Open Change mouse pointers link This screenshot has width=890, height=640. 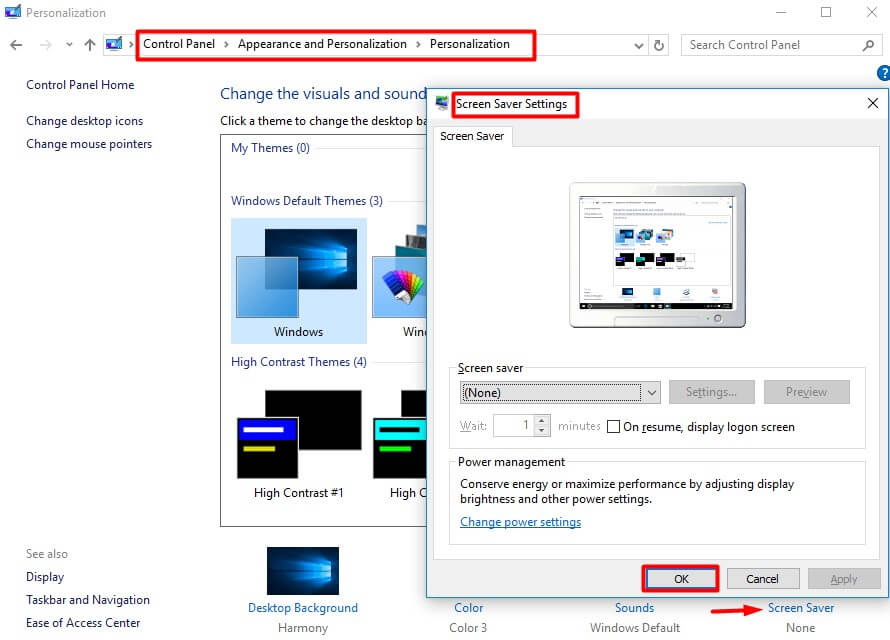pos(89,144)
